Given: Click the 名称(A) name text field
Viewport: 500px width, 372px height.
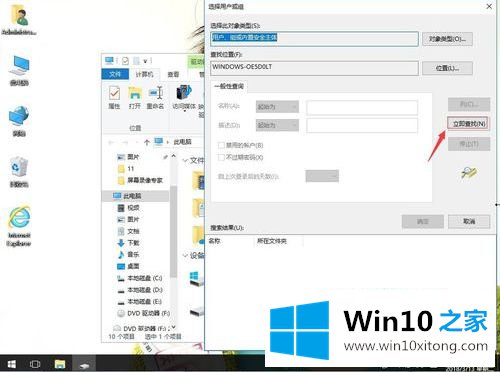Looking at the screenshot, I should pos(362,107).
